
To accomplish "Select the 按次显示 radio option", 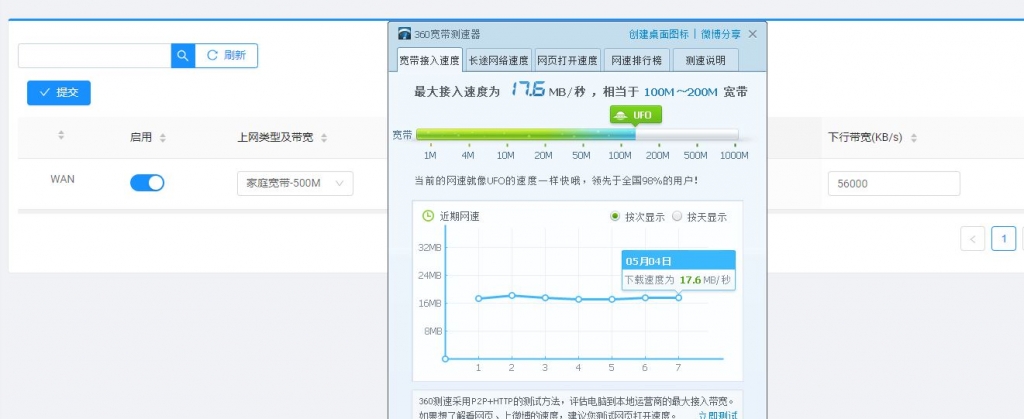I will pyautogui.click(x=615, y=217).
